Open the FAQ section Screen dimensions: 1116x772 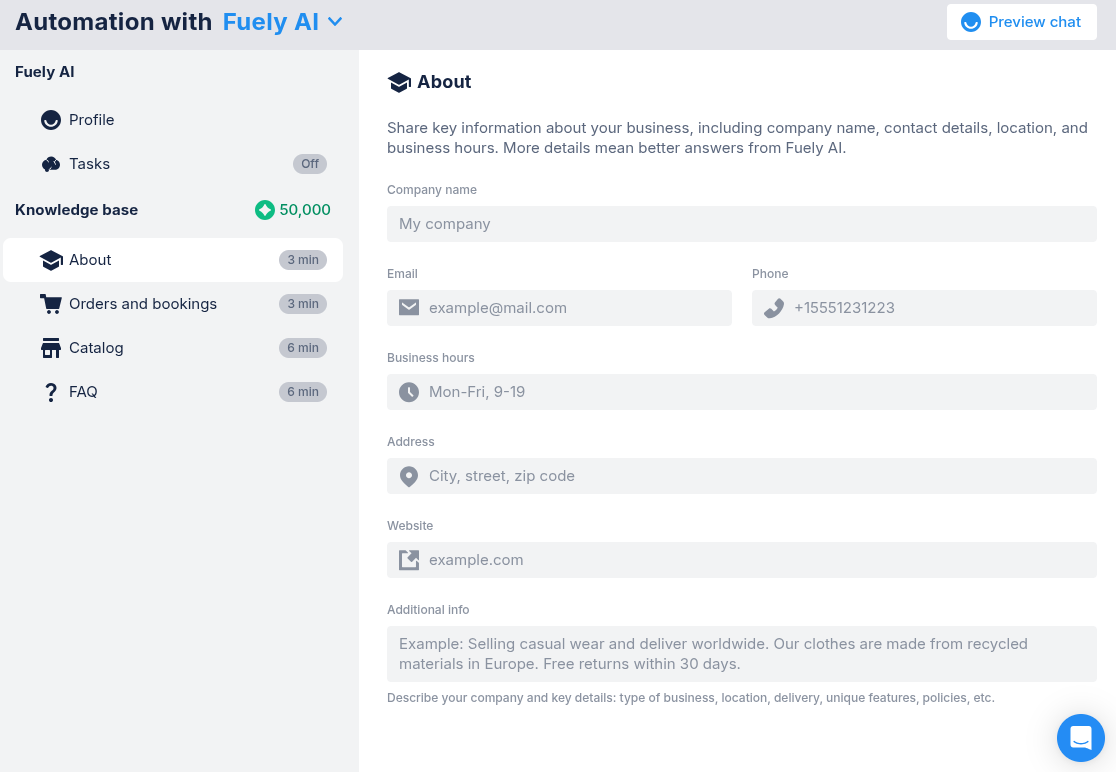pos(83,392)
